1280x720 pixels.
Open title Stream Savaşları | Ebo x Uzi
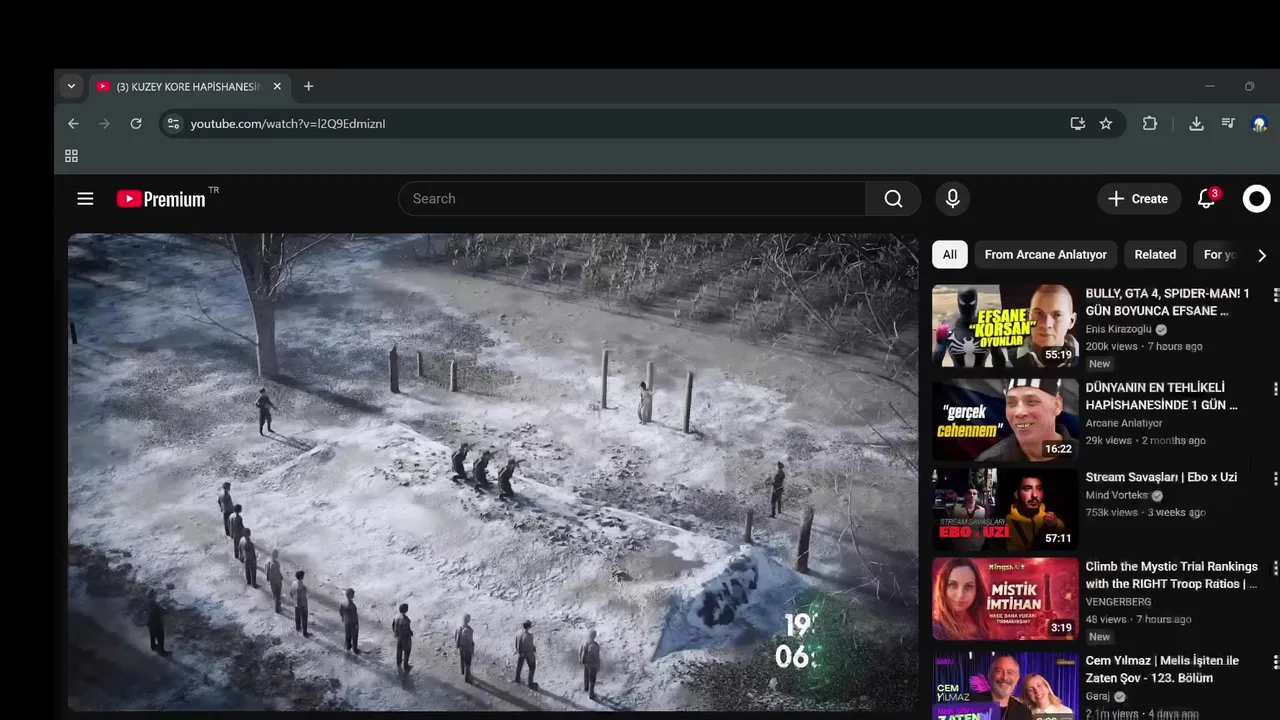point(1161,477)
